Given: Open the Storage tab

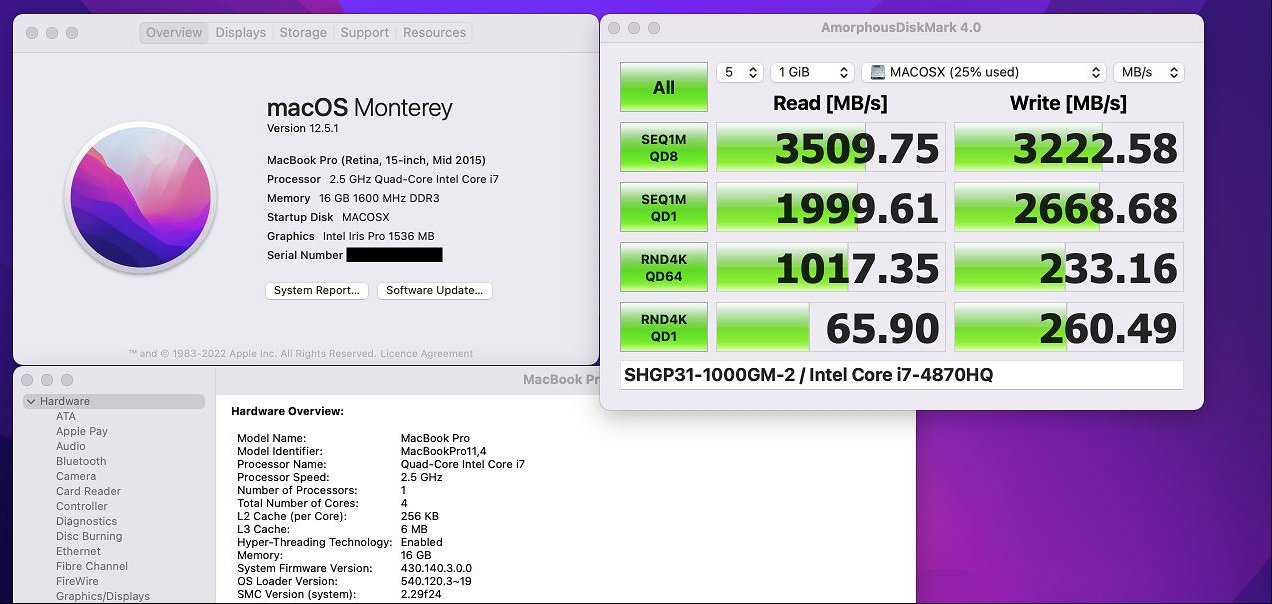Looking at the screenshot, I should click(303, 33).
